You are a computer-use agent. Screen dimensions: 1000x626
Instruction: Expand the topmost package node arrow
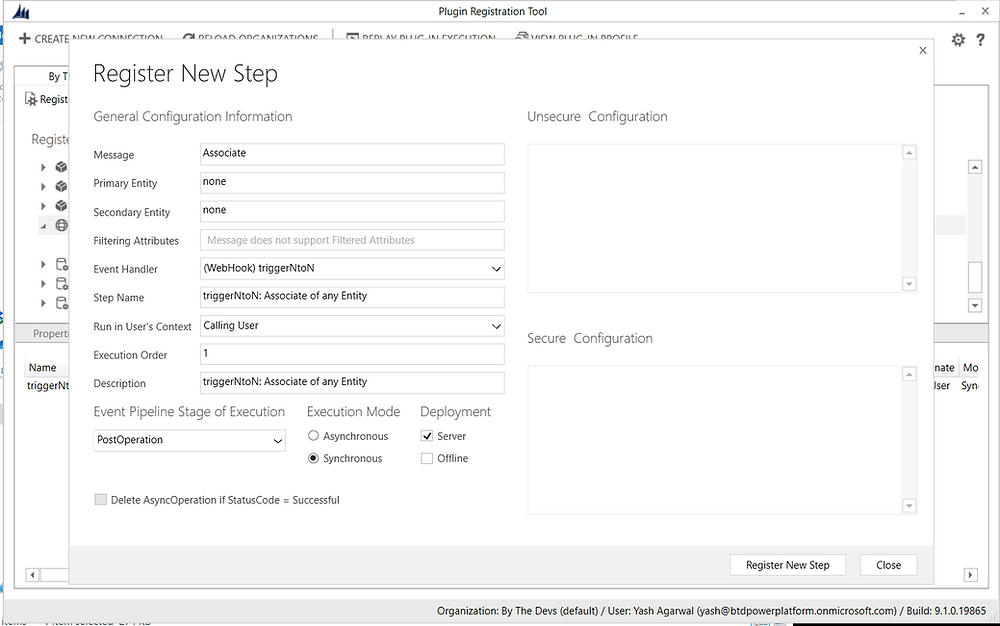tap(43, 167)
